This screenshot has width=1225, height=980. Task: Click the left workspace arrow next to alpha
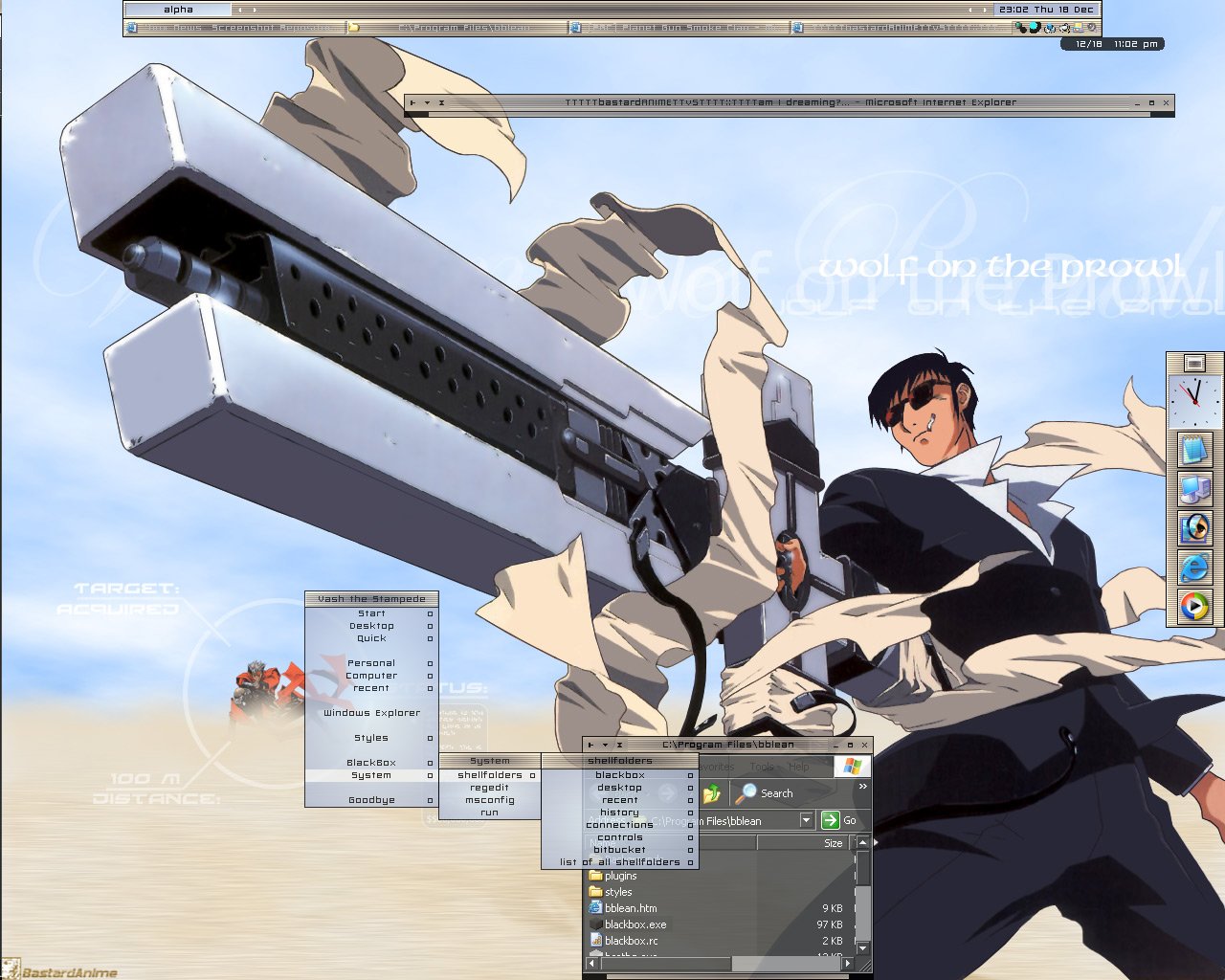coord(240,10)
